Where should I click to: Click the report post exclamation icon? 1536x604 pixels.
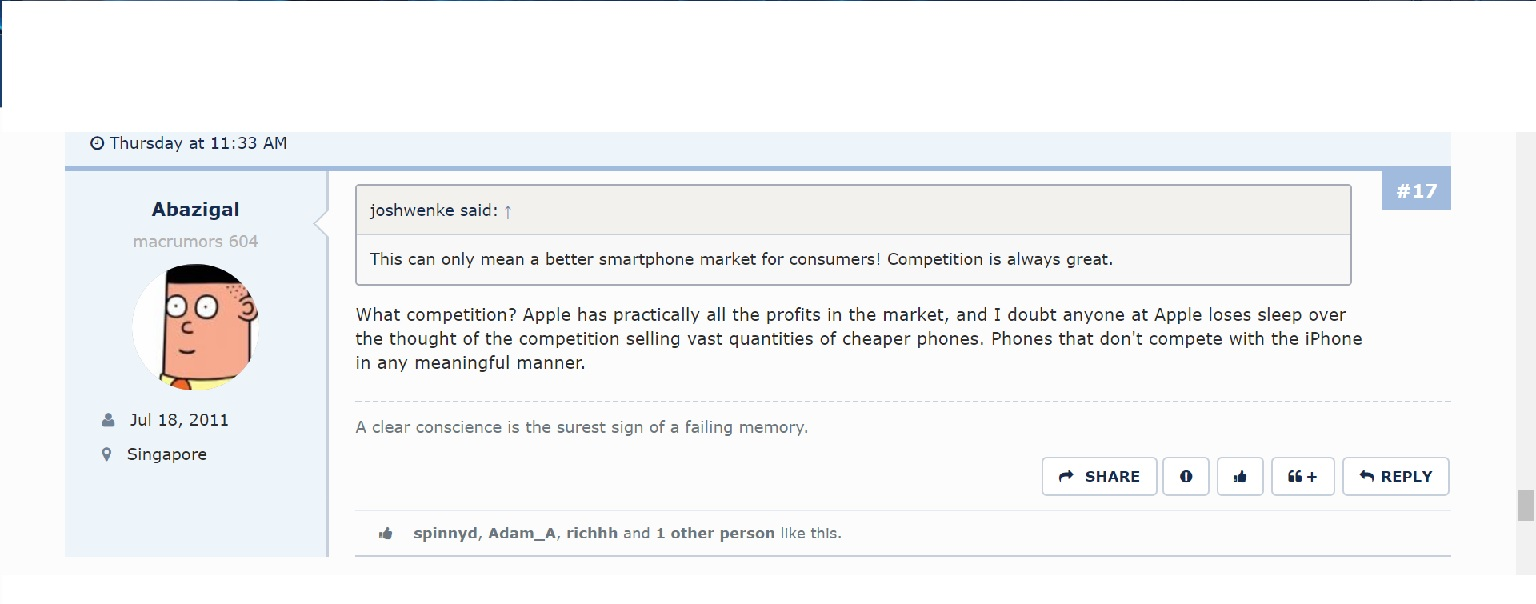point(1186,477)
